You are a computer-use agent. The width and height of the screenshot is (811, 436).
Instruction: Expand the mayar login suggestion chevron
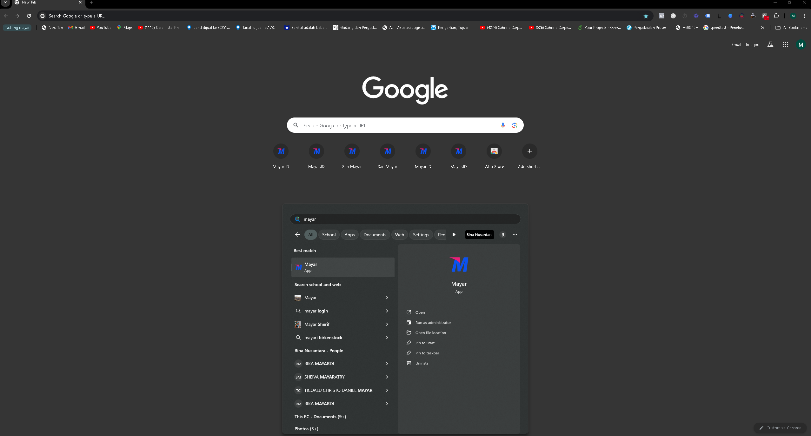point(387,311)
